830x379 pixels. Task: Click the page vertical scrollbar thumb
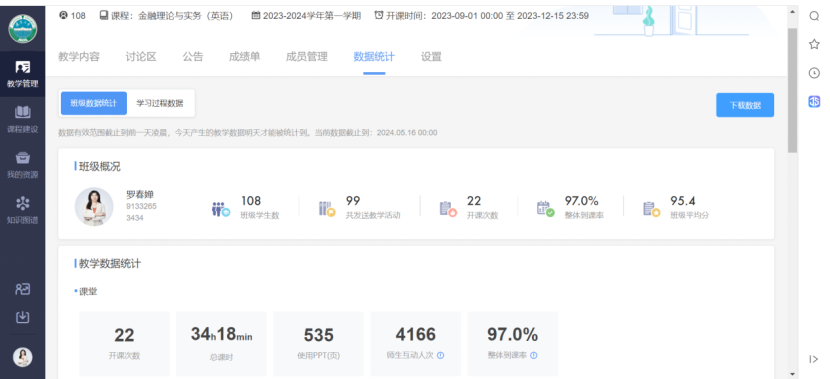(792, 90)
